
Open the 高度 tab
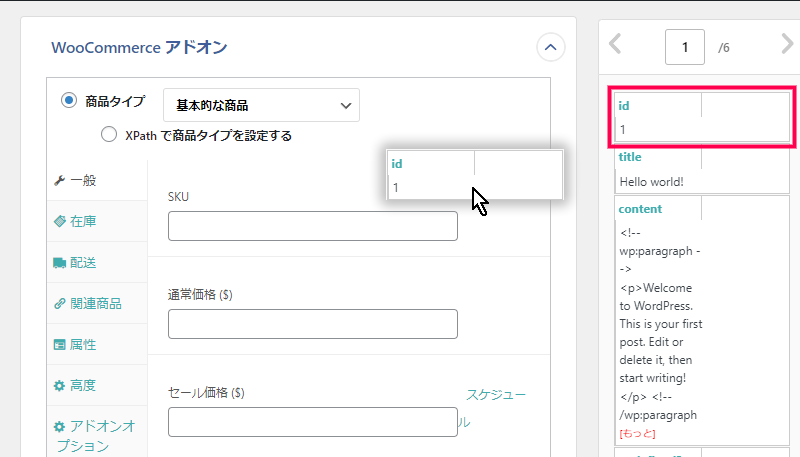point(97,385)
